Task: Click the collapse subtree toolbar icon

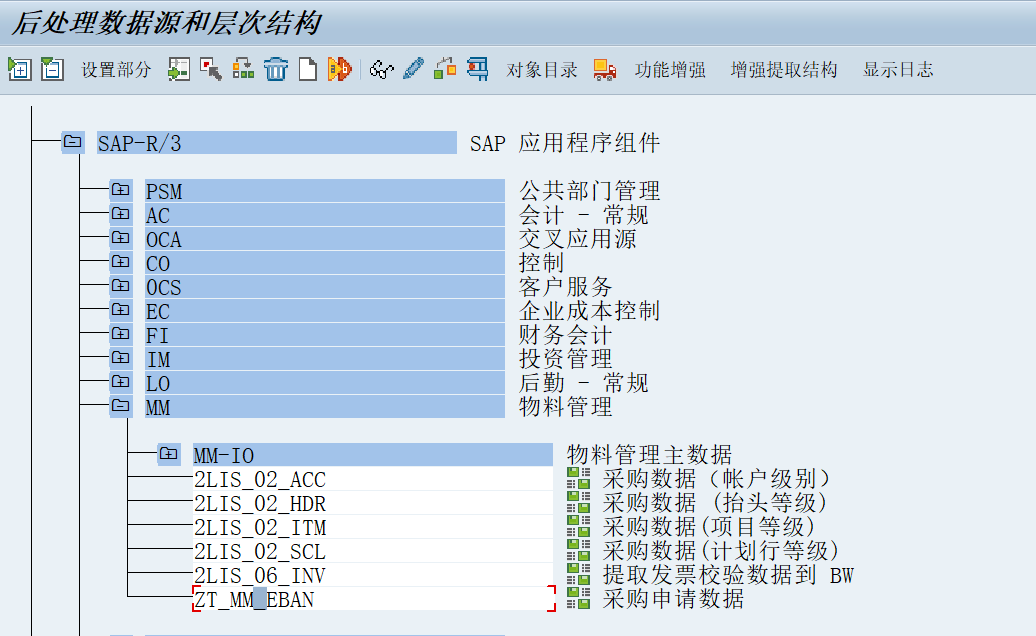Action: (x=52, y=69)
